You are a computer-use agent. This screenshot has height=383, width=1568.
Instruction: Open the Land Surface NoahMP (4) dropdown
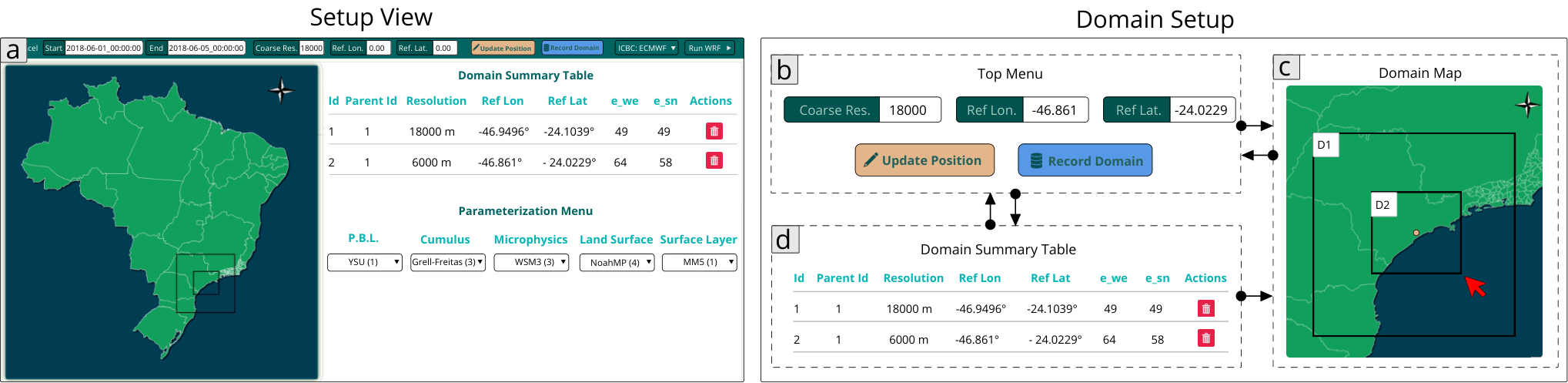tap(617, 263)
